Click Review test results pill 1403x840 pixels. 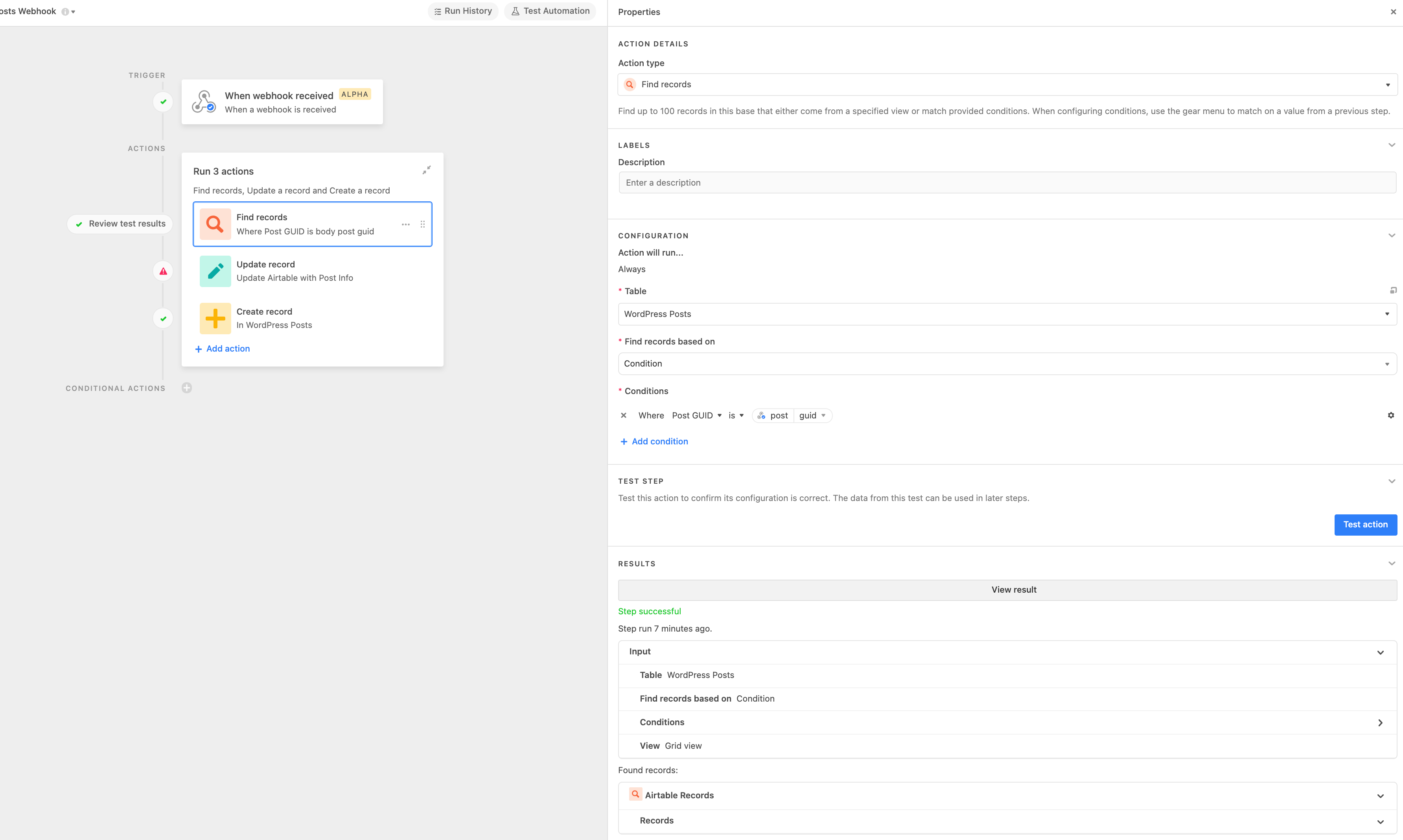tap(120, 224)
